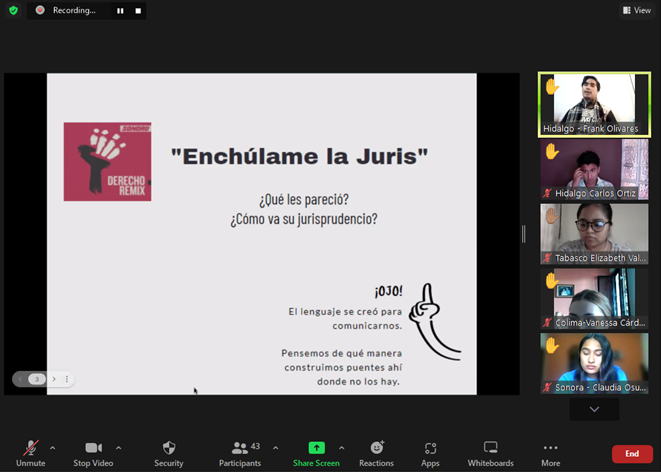Click "¿Qué les pareció?" text on slide
Screen dimensions: 661x472
point(304,199)
